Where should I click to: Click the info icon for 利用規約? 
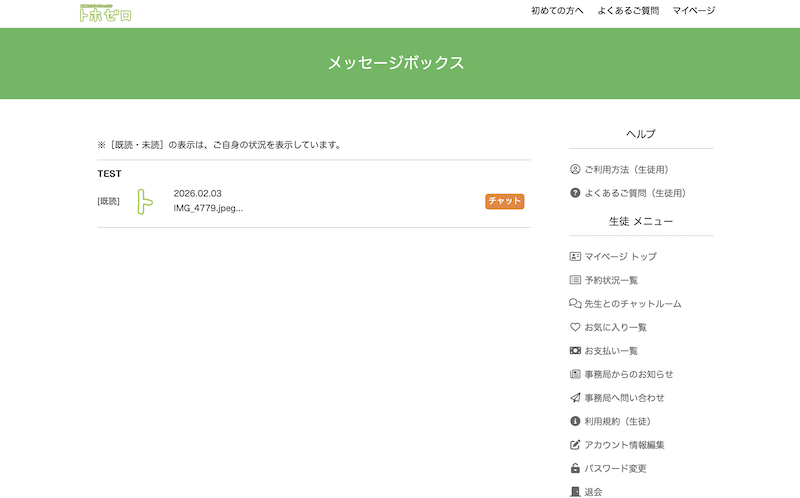coord(575,421)
